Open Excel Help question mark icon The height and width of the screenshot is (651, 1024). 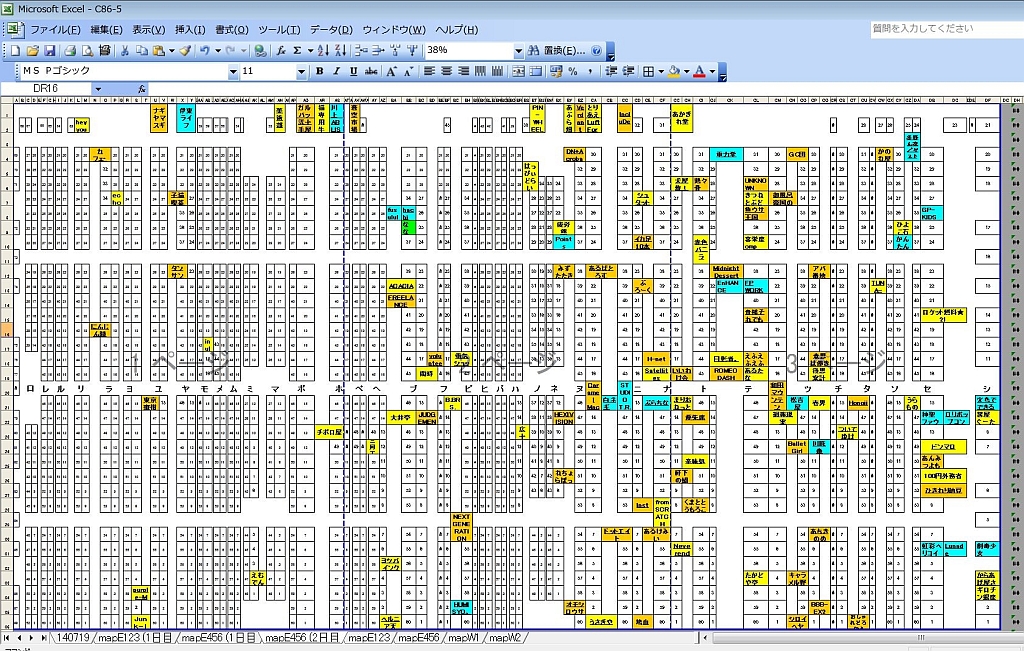596,50
